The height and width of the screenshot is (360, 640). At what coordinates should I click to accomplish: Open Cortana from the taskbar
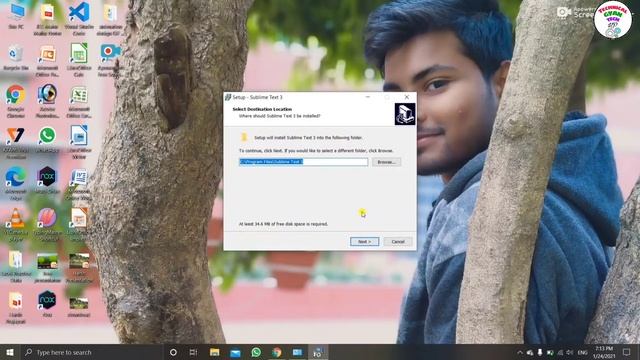pyautogui.click(x=173, y=352)
